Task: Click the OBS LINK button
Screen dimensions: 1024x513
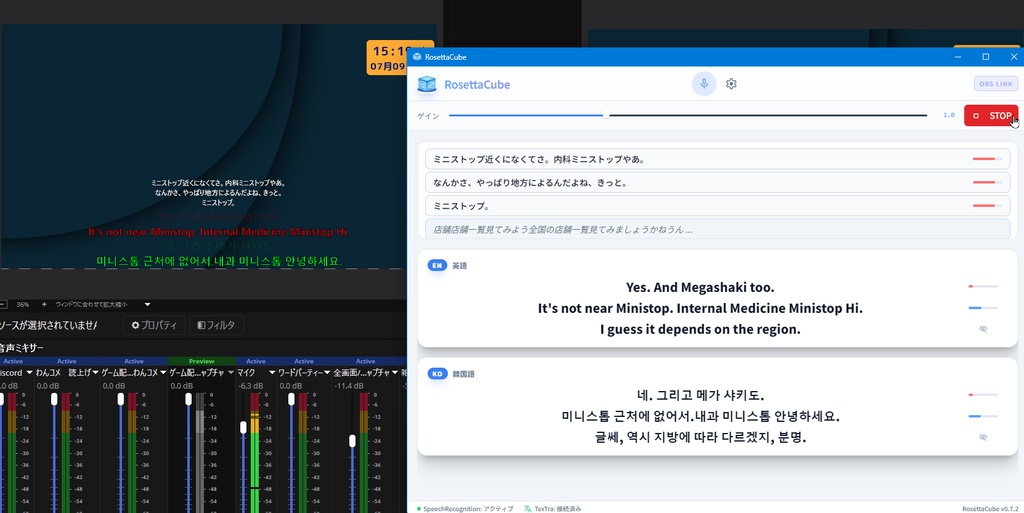Action: click(996, 84)
